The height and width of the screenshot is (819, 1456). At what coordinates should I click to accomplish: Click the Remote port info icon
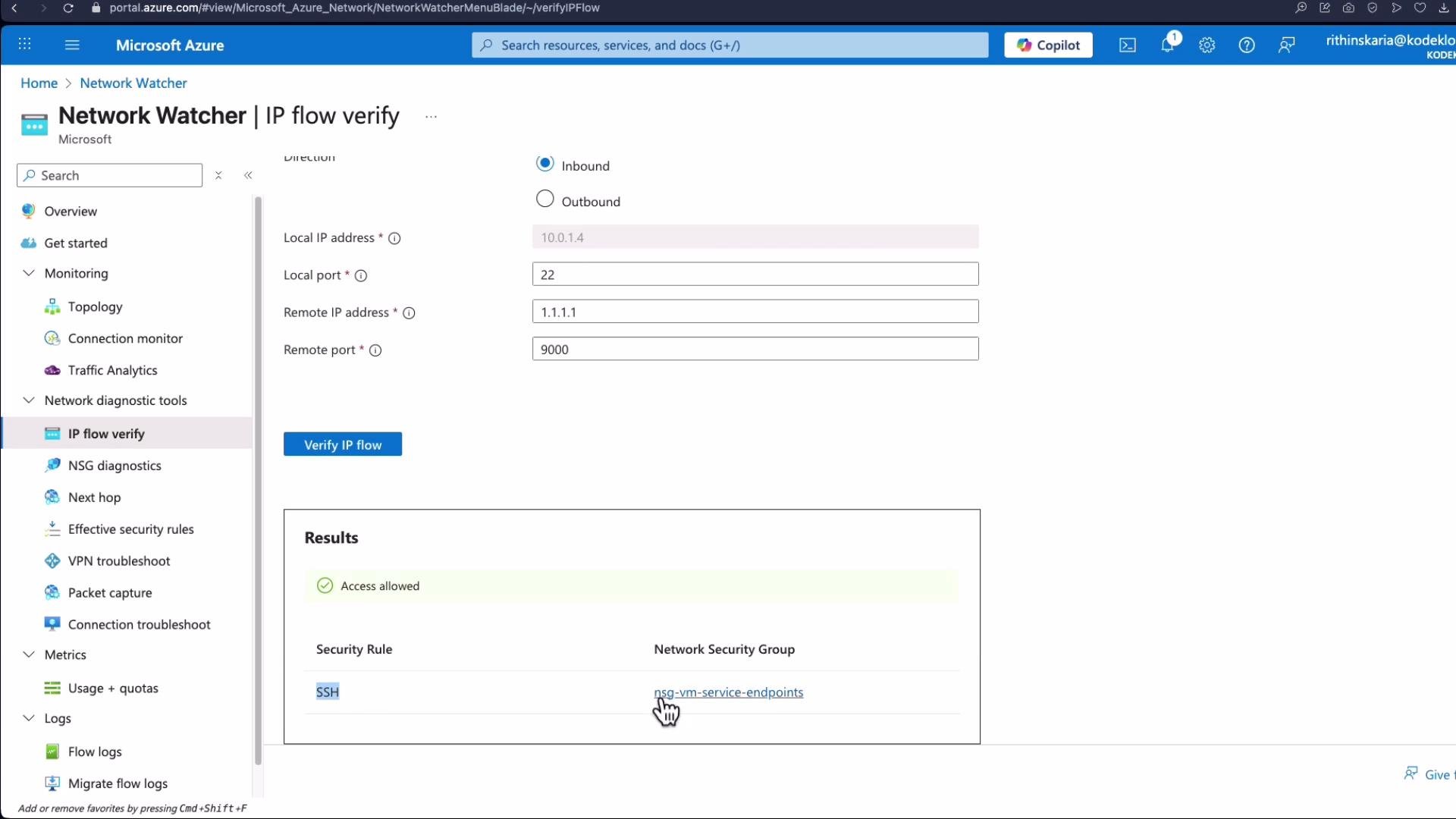click(375, 350)
